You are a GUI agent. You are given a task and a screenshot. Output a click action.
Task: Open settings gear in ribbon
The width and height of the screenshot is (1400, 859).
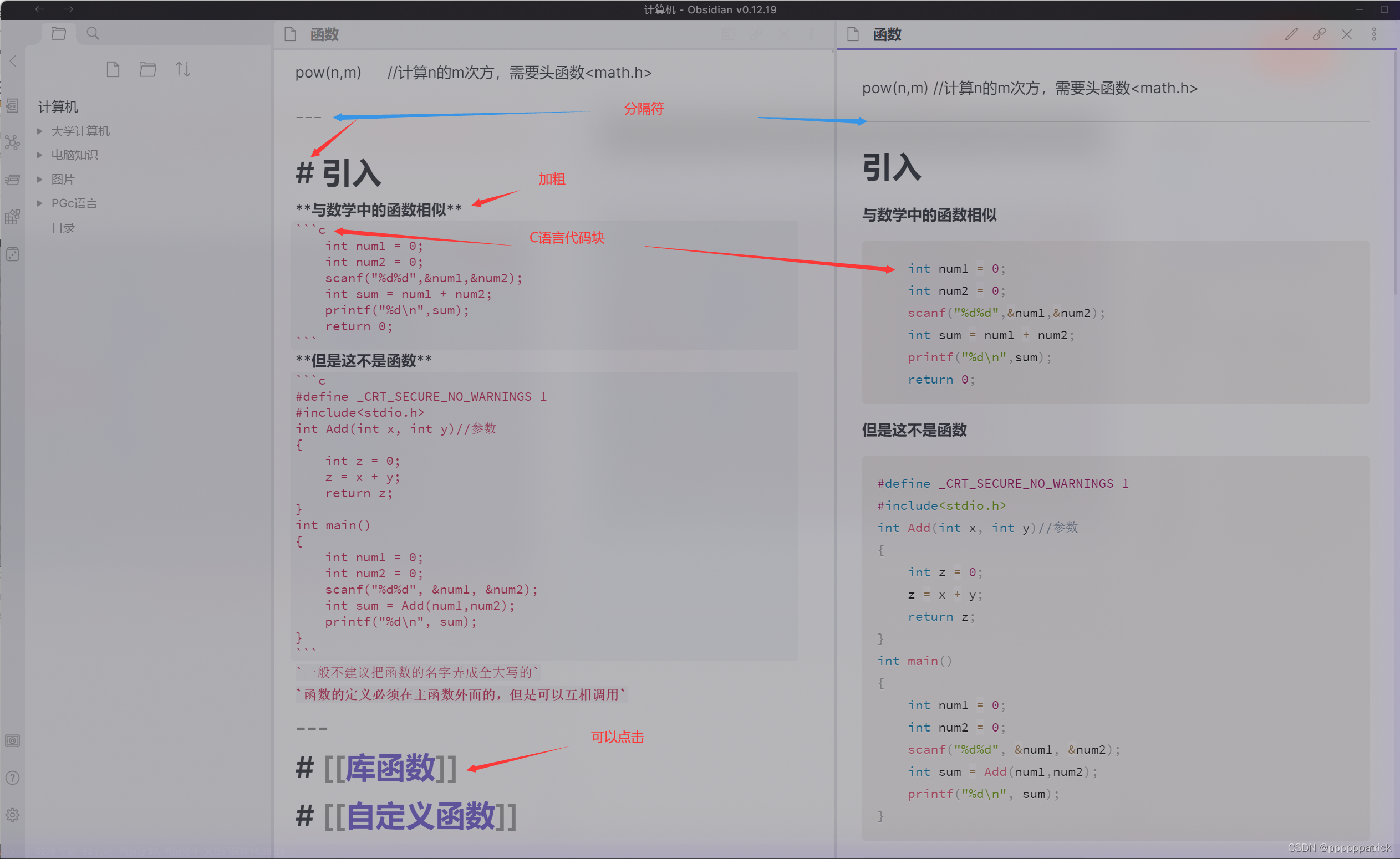click(13, 815)
